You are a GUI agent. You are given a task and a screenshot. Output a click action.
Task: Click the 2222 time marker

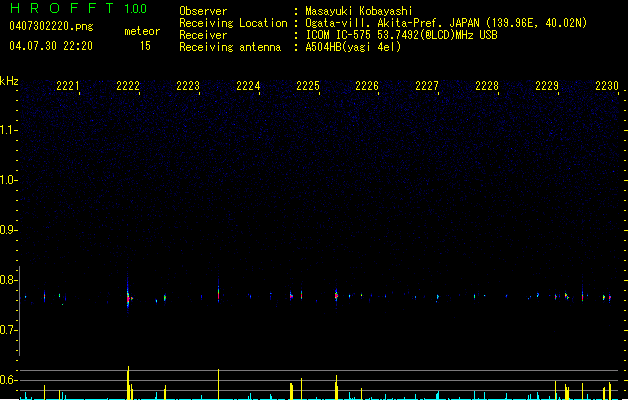128,86
